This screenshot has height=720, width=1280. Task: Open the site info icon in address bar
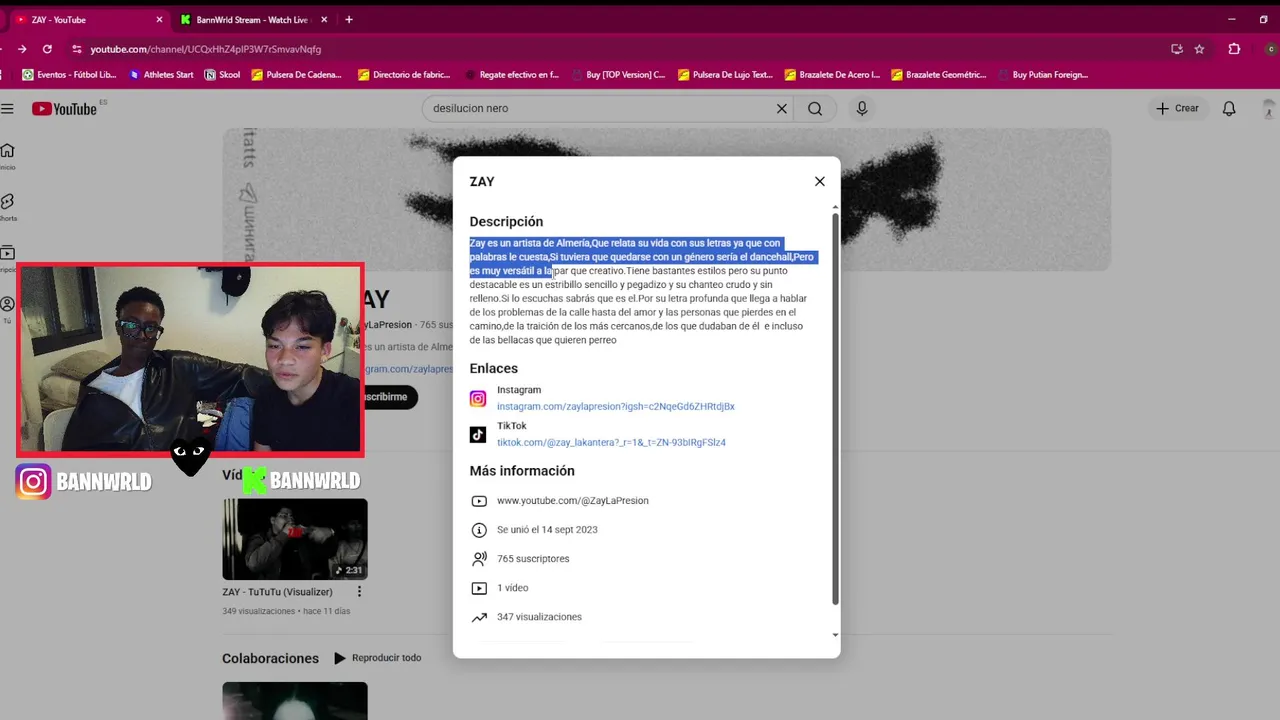click(x=76, y=49)
